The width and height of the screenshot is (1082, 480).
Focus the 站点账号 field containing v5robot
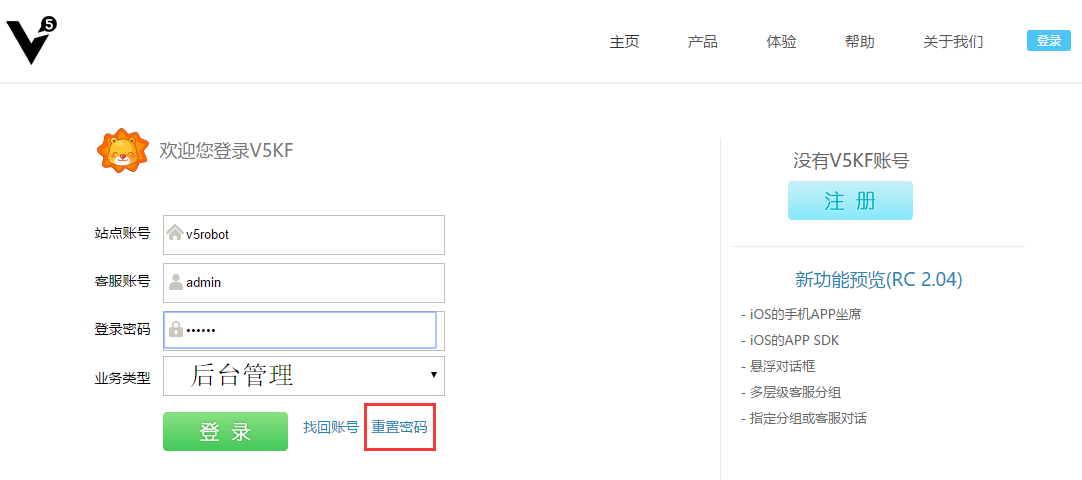tap(304, 234)
